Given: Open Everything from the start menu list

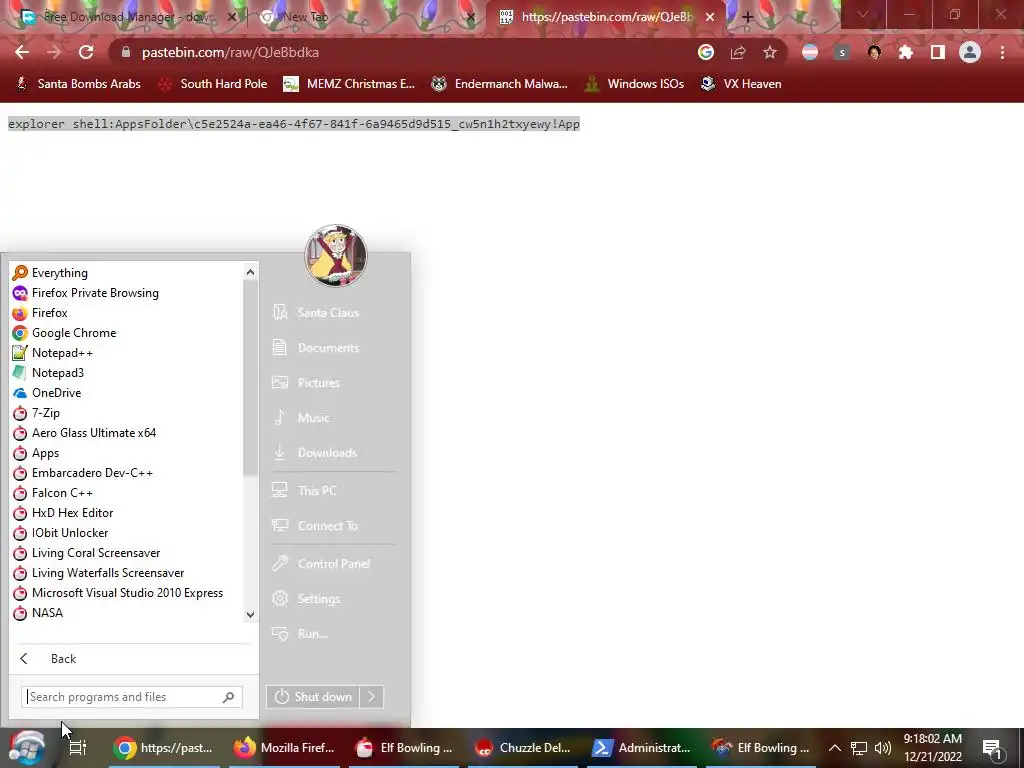Looking at the screenshot, I should click(127, 273).
